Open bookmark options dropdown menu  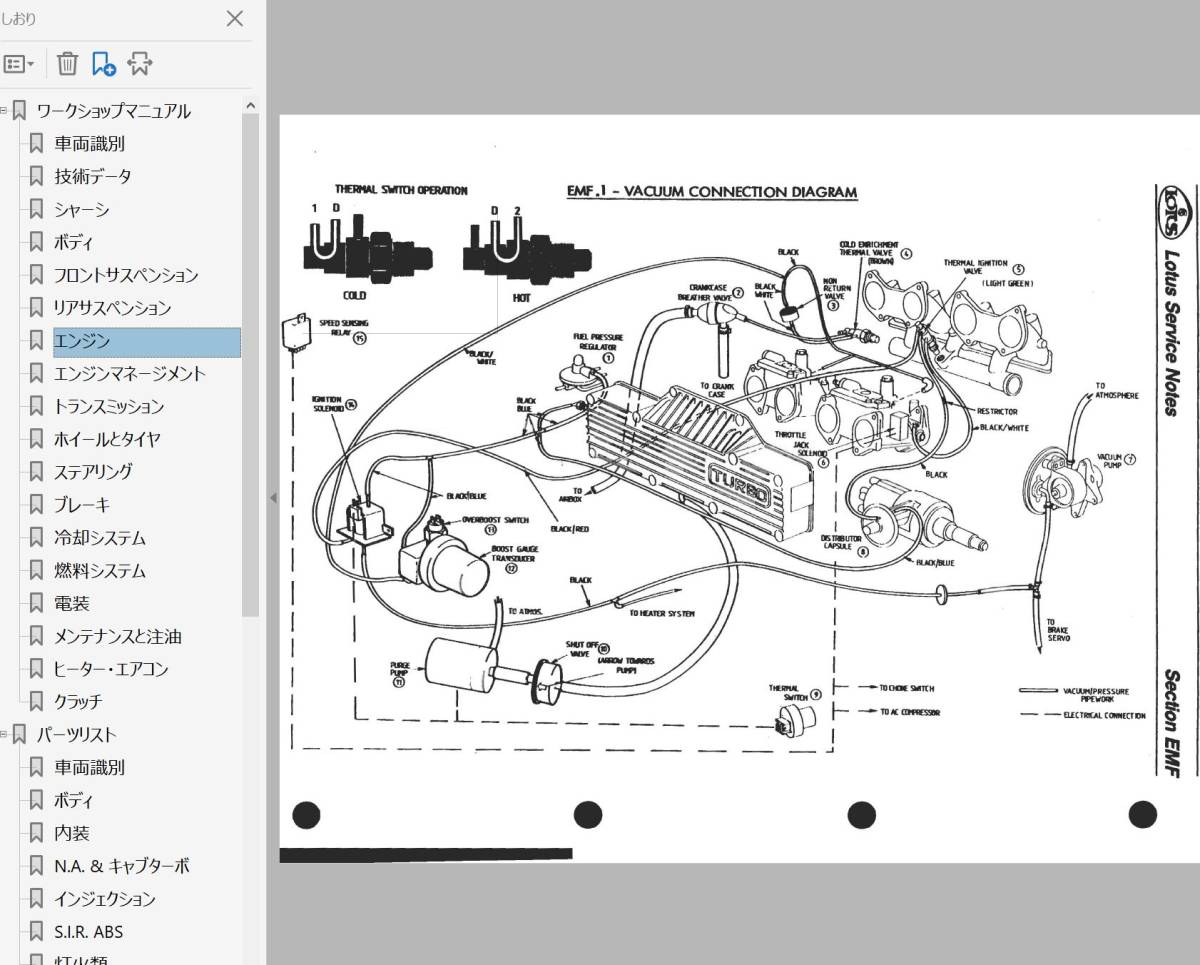(19, 64)
